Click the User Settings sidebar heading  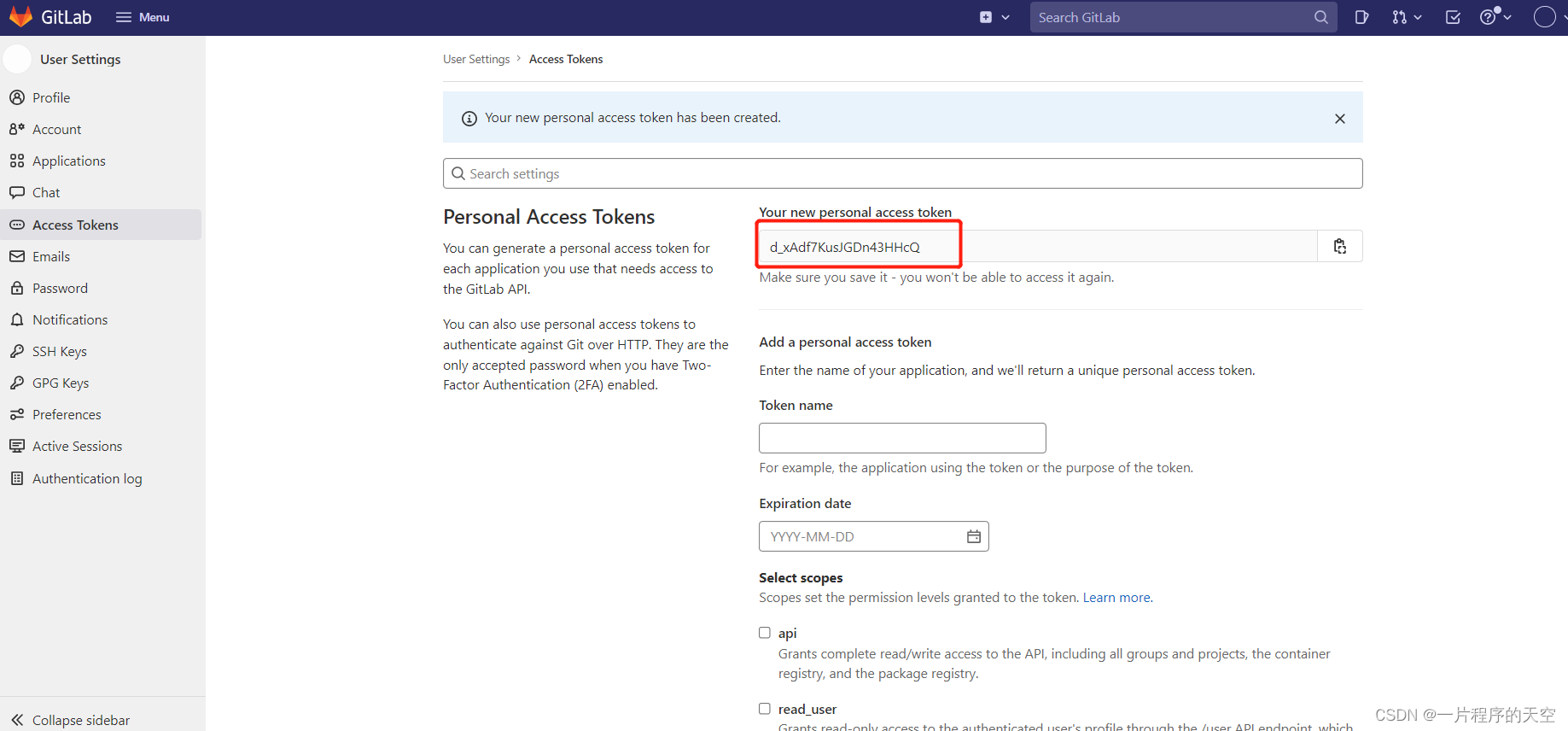click(80, 59)
